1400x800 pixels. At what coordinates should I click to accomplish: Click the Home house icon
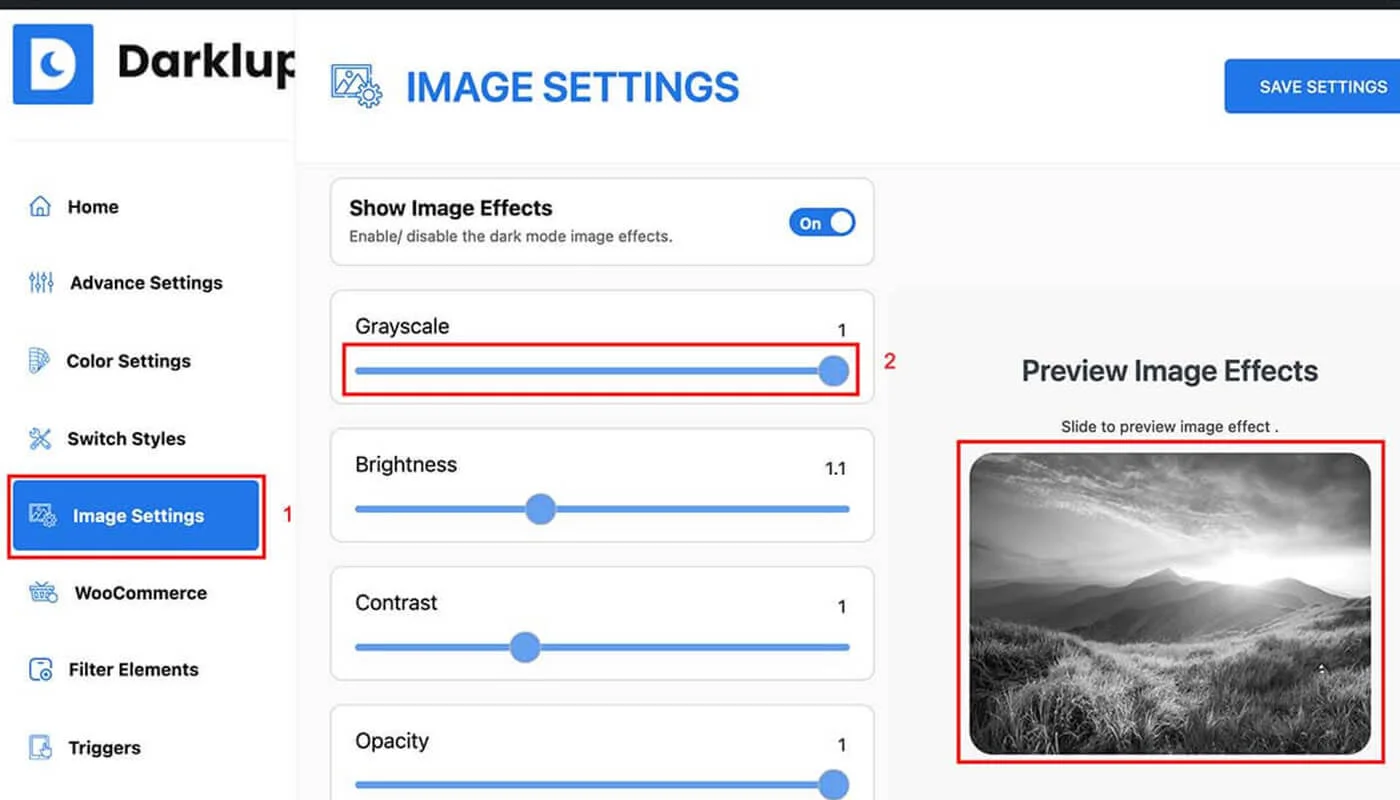(40, 207)
